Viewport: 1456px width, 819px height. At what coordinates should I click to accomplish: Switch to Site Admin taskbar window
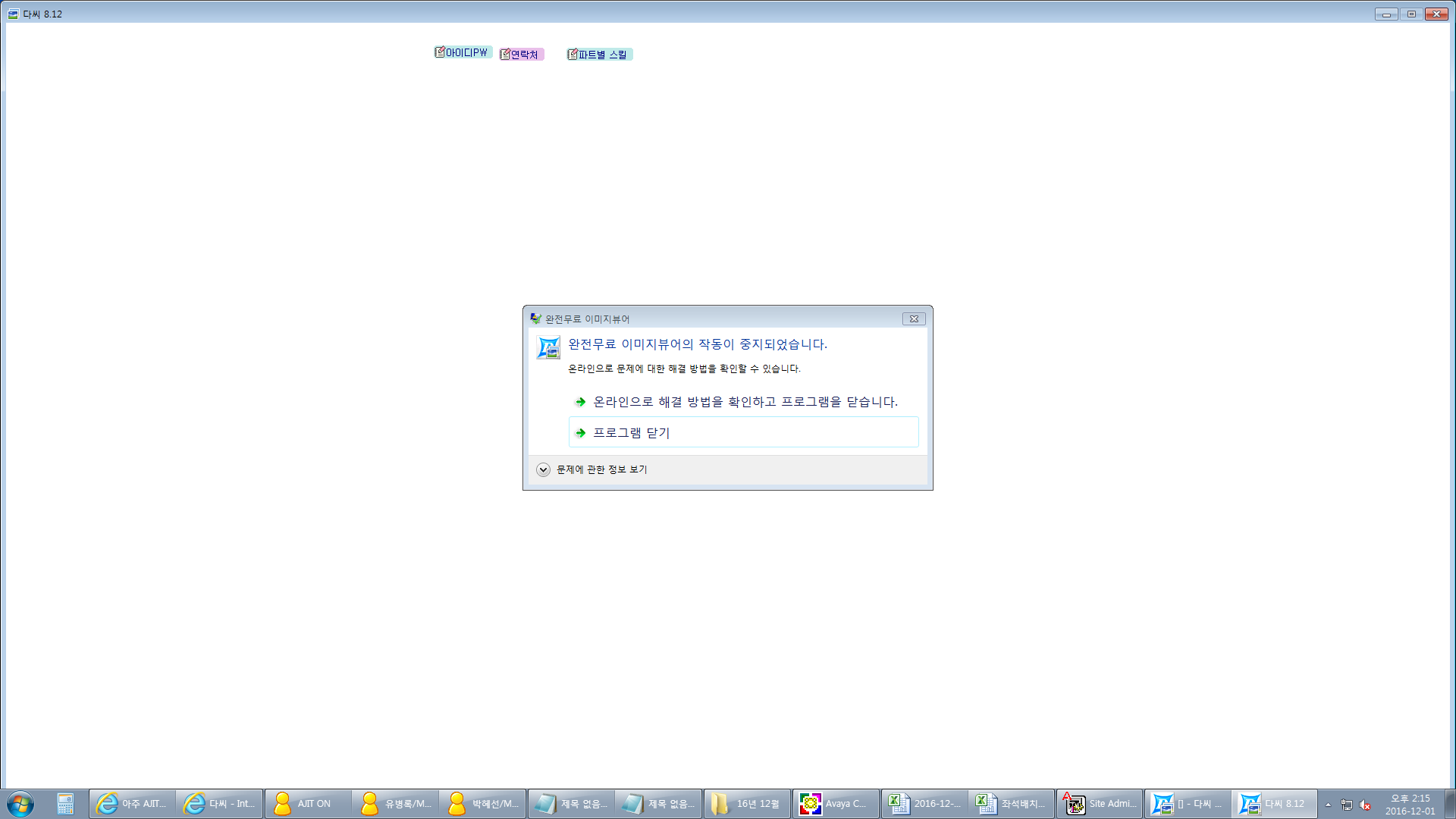(1100, 804)
